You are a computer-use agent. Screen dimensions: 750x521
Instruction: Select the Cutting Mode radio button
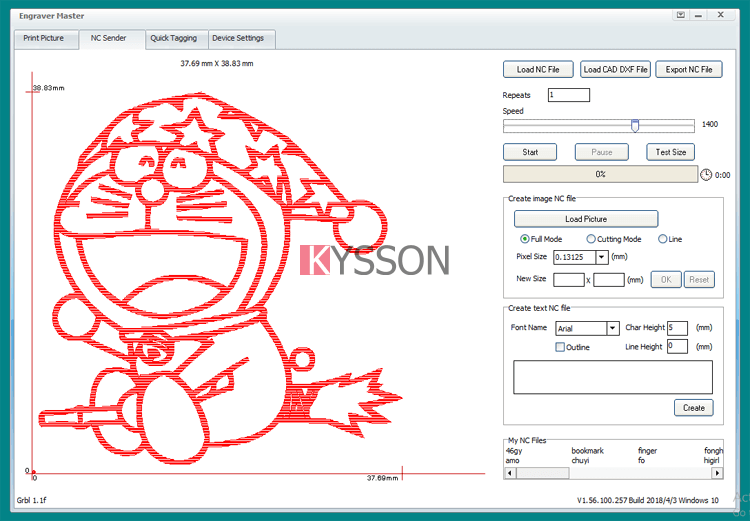[x=591, y=239]
